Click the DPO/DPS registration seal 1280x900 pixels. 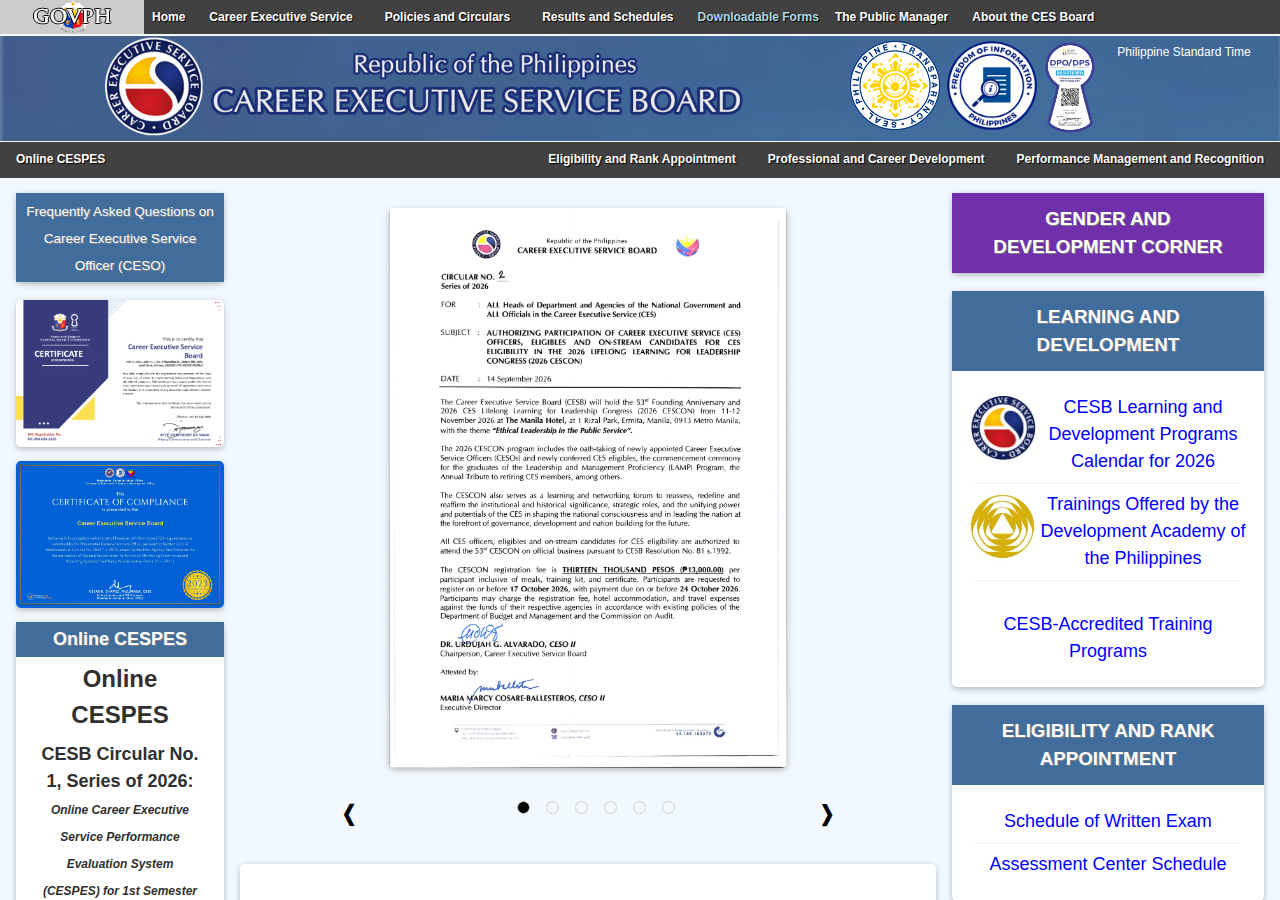click(1070, 87)
